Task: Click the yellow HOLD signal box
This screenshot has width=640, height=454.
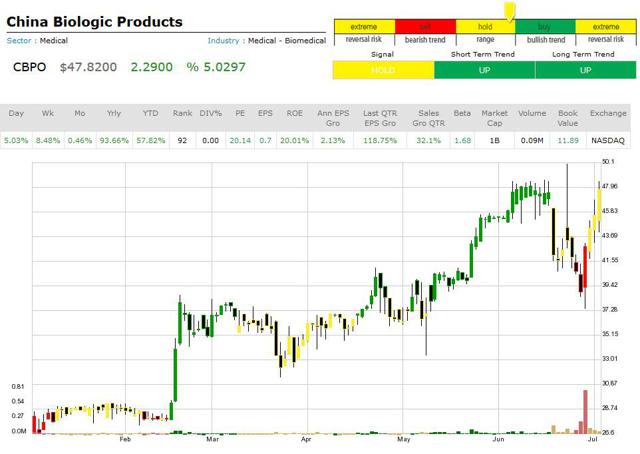Action: pos(383,70)
